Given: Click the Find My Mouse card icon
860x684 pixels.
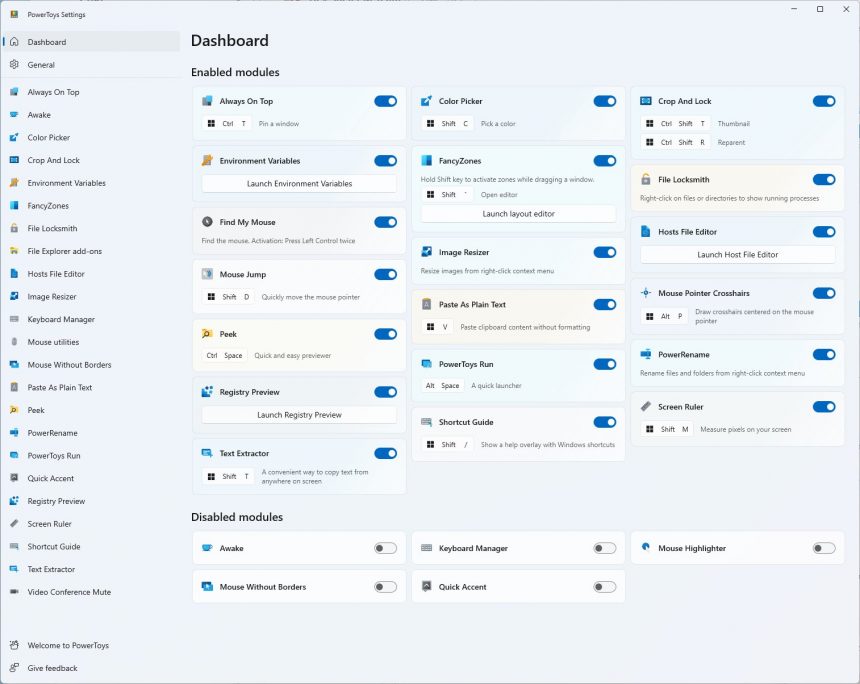Looking at the screenshot, I should click(207, 222).
